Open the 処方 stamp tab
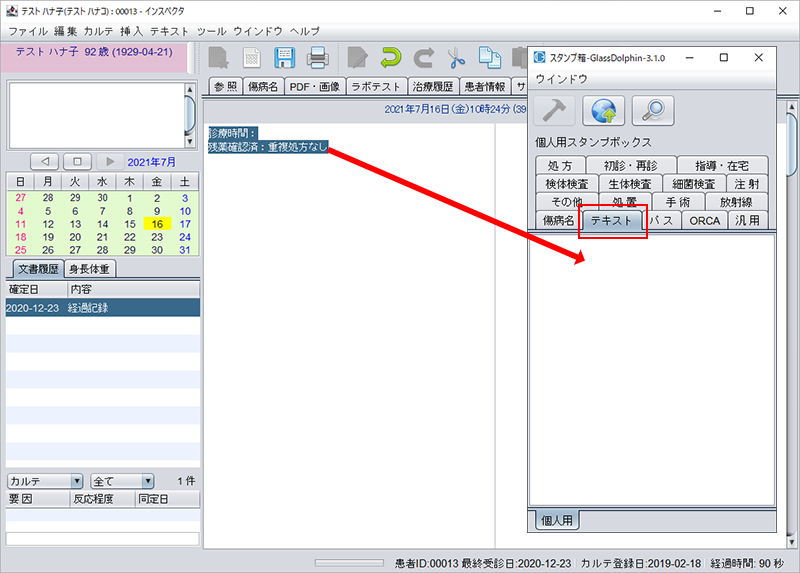This screenshot has width=800, height=573. [560, 166]
